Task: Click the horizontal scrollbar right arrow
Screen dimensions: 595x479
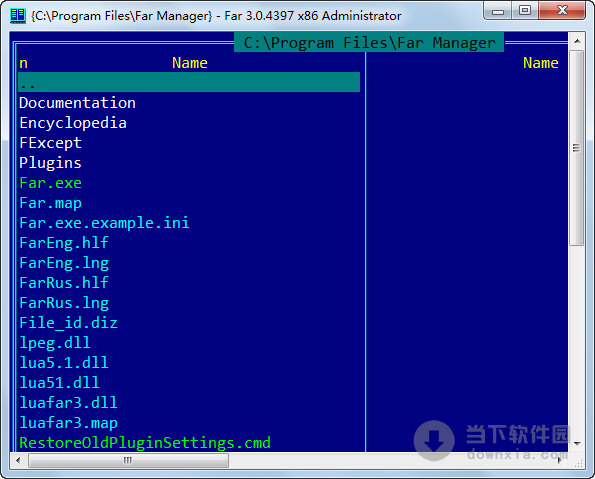Action: tap(560, 460)
